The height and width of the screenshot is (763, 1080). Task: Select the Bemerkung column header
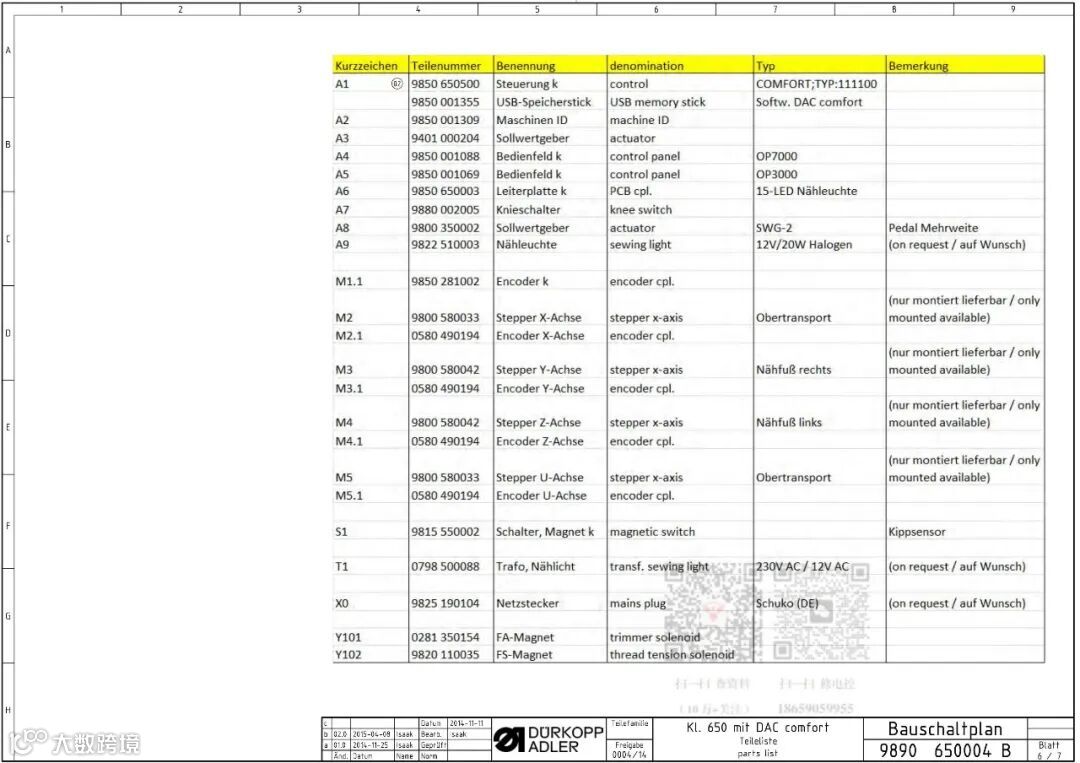918,65
